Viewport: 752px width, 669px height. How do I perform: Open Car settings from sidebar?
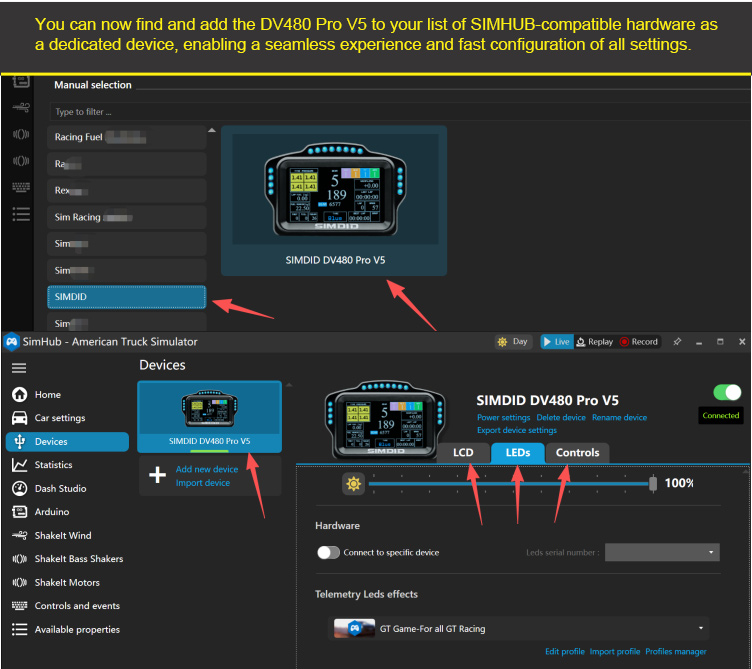pyautogui.click(x=19, y=418)
